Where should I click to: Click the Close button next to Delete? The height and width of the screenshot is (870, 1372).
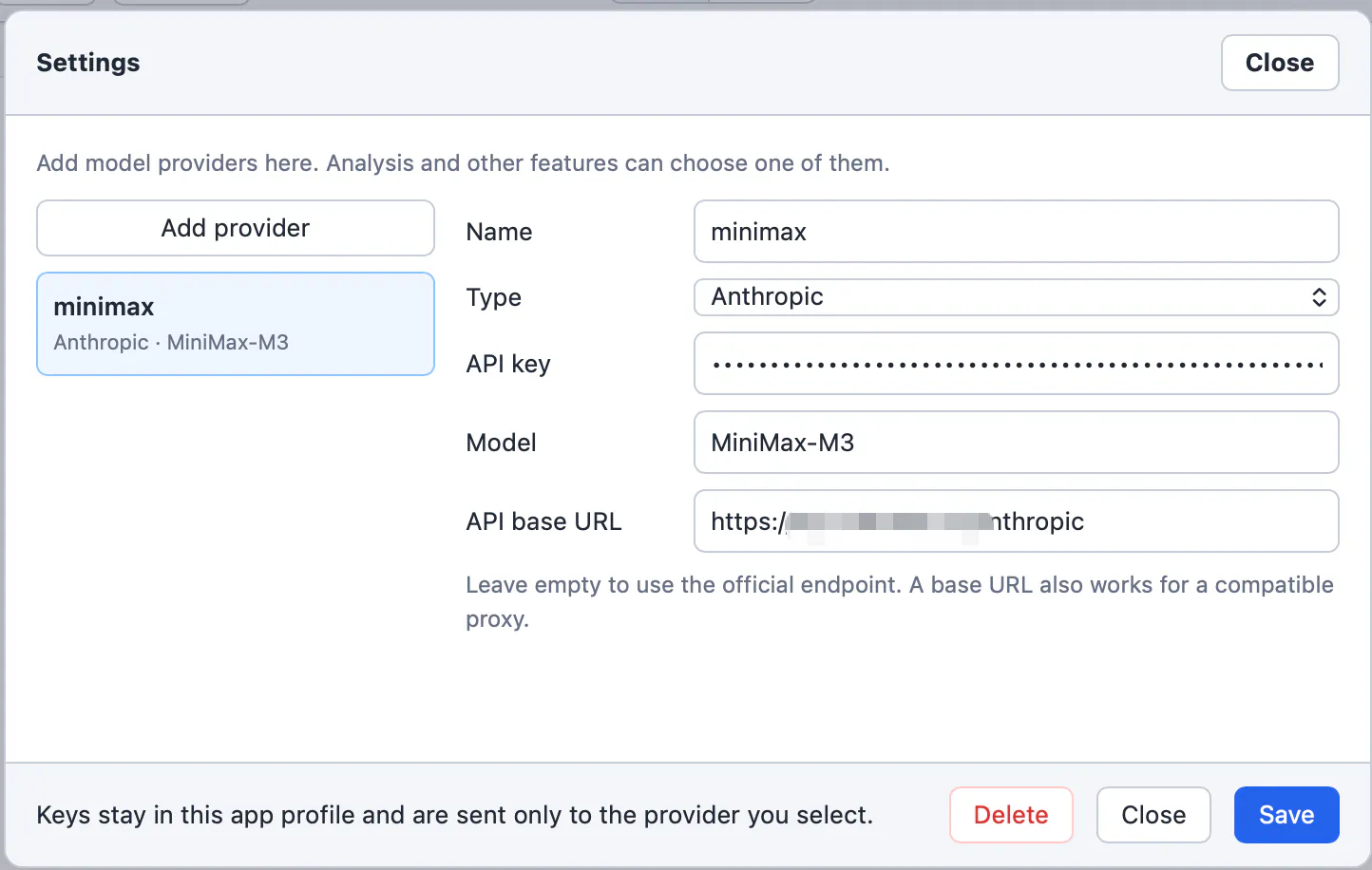pyautogui.click(x=1153, y=815)
